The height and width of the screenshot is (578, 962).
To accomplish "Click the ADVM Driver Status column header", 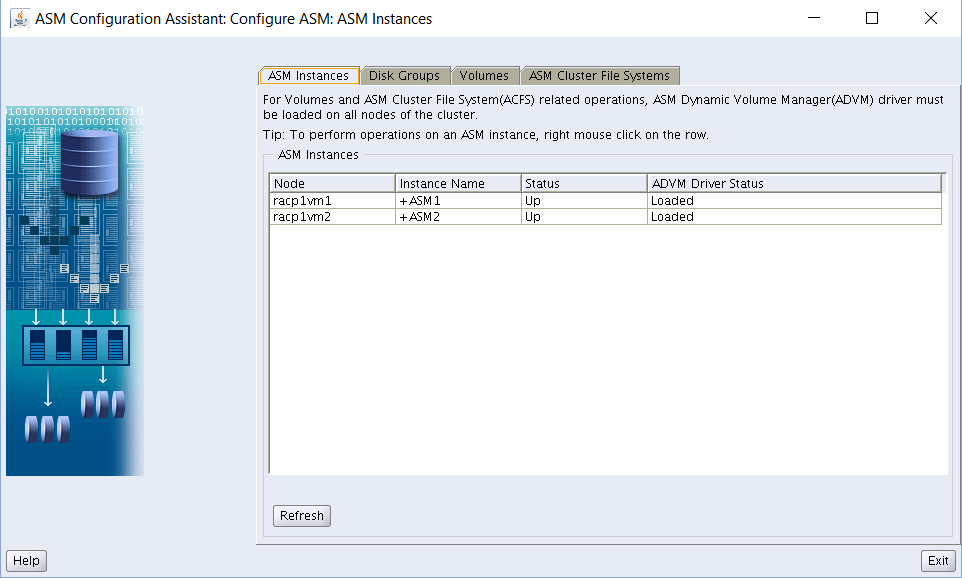I will tap(794, 184).
